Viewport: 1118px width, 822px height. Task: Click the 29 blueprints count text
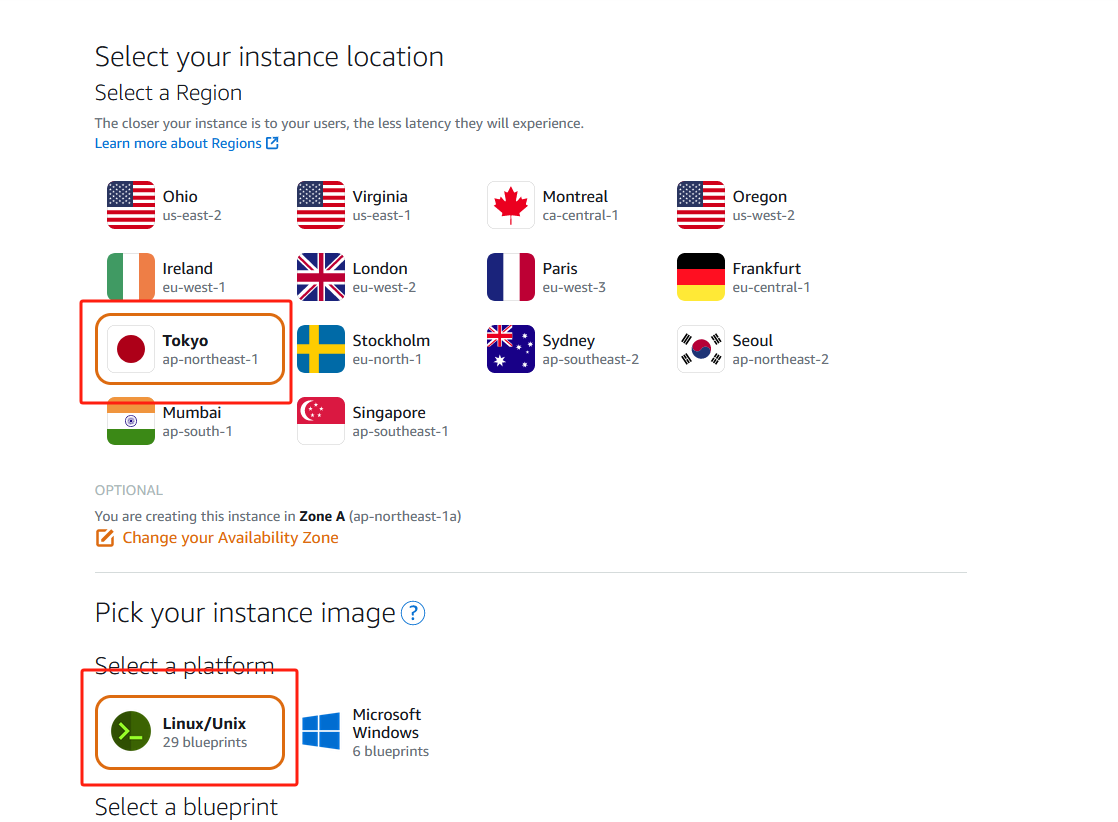205,742
